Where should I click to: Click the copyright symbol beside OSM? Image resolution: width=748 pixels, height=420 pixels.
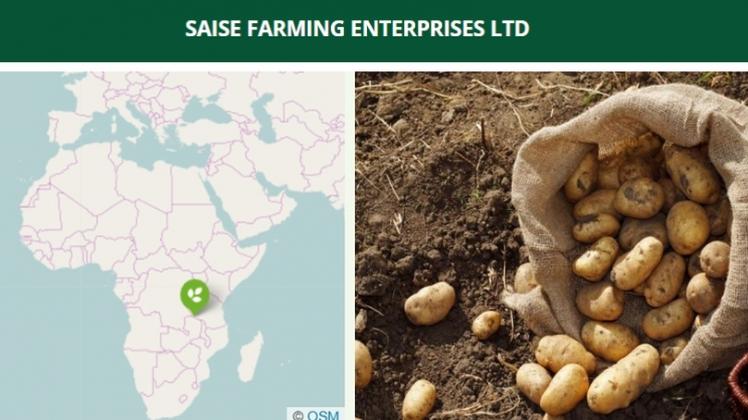(298, 415)
